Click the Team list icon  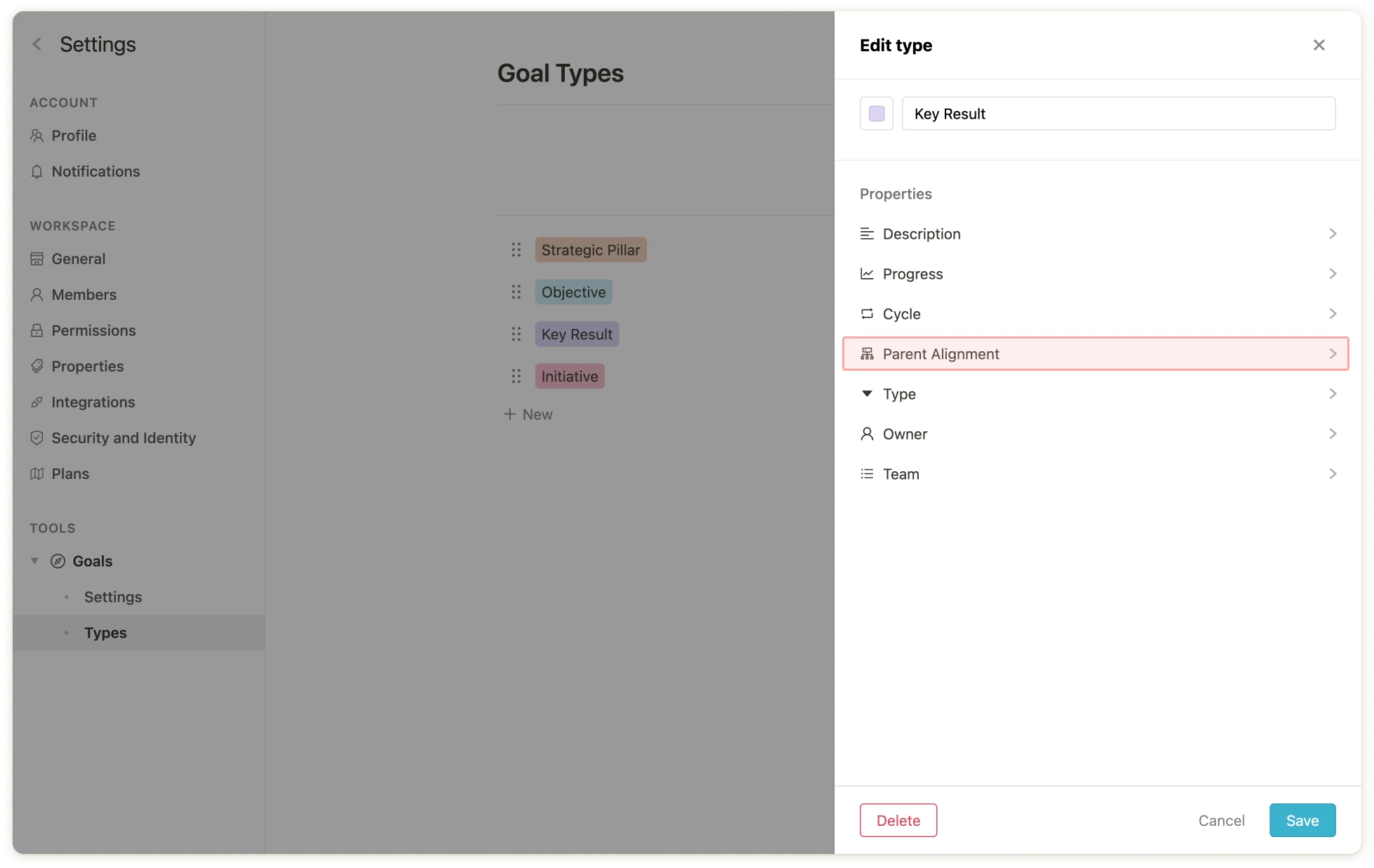(867, 474)
